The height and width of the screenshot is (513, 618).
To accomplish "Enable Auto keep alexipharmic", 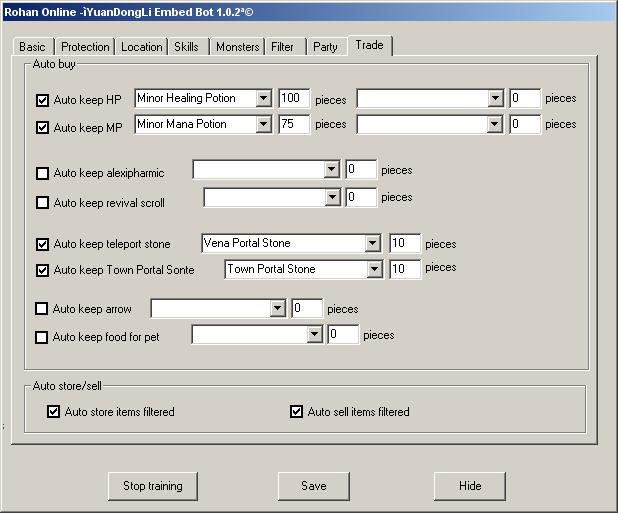I will point(42,173).
